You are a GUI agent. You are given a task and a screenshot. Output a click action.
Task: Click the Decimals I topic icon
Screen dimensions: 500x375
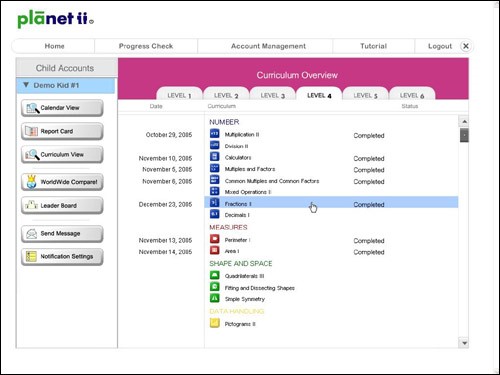tap(214, 214)
